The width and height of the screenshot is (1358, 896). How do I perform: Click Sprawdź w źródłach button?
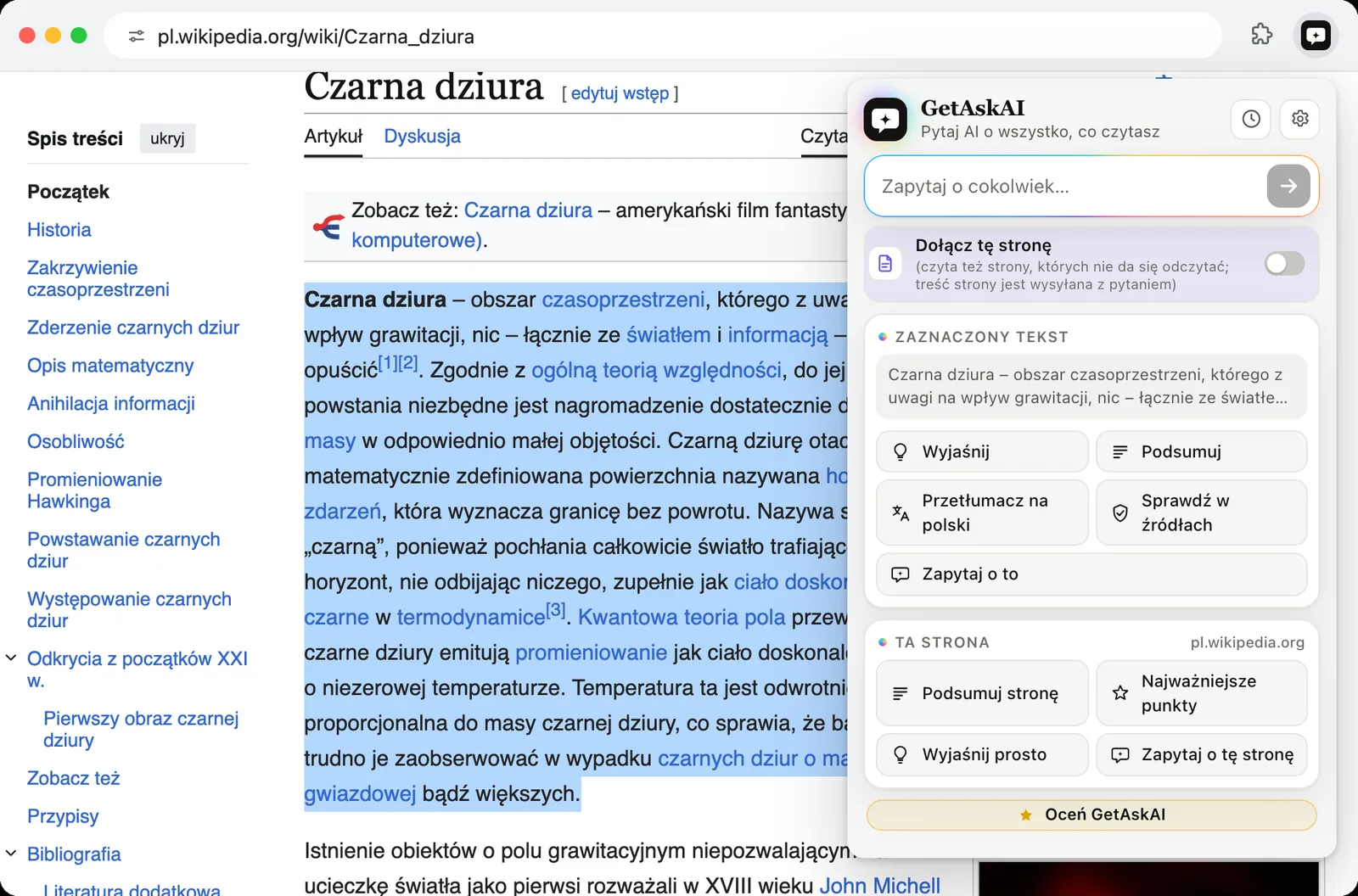pyautogui.click(x=1201, y=512)
